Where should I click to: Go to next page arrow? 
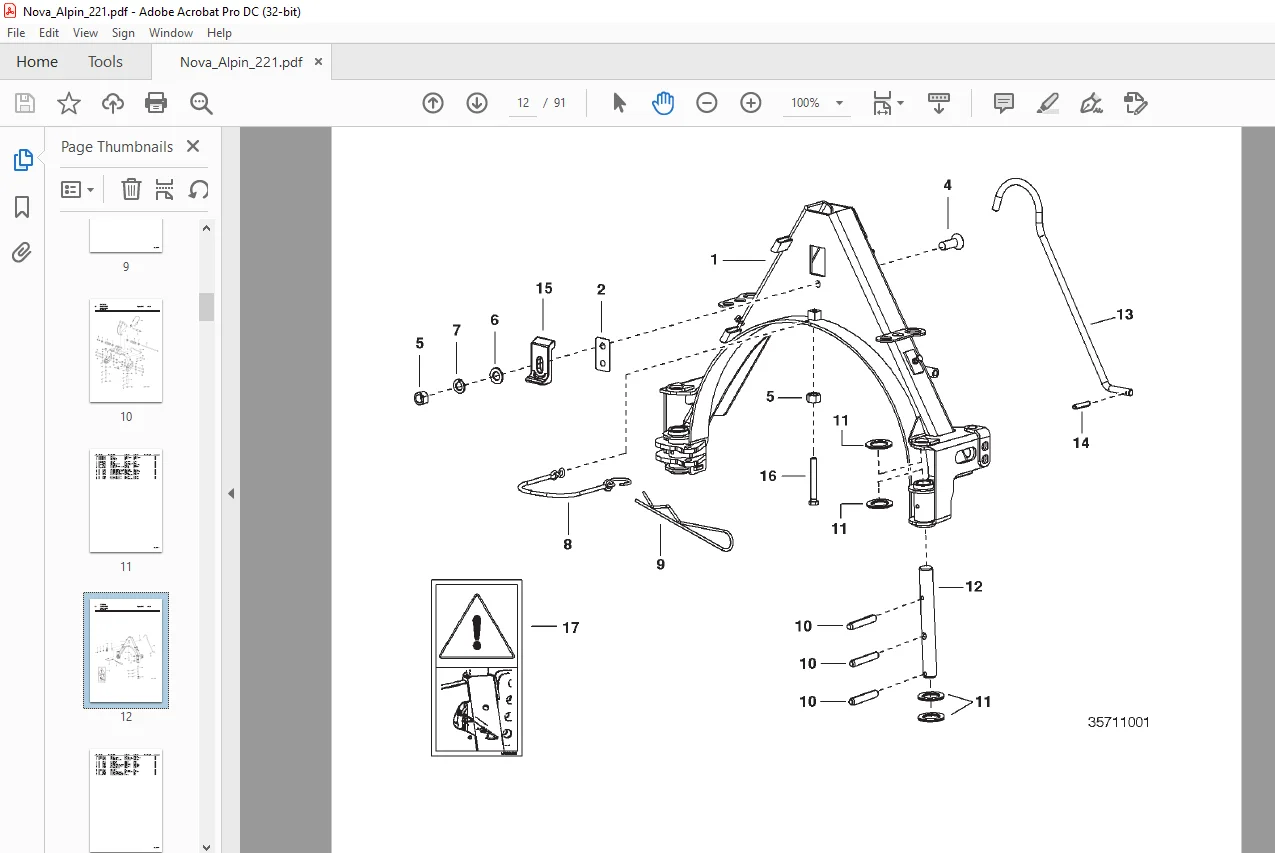(477, 103)
